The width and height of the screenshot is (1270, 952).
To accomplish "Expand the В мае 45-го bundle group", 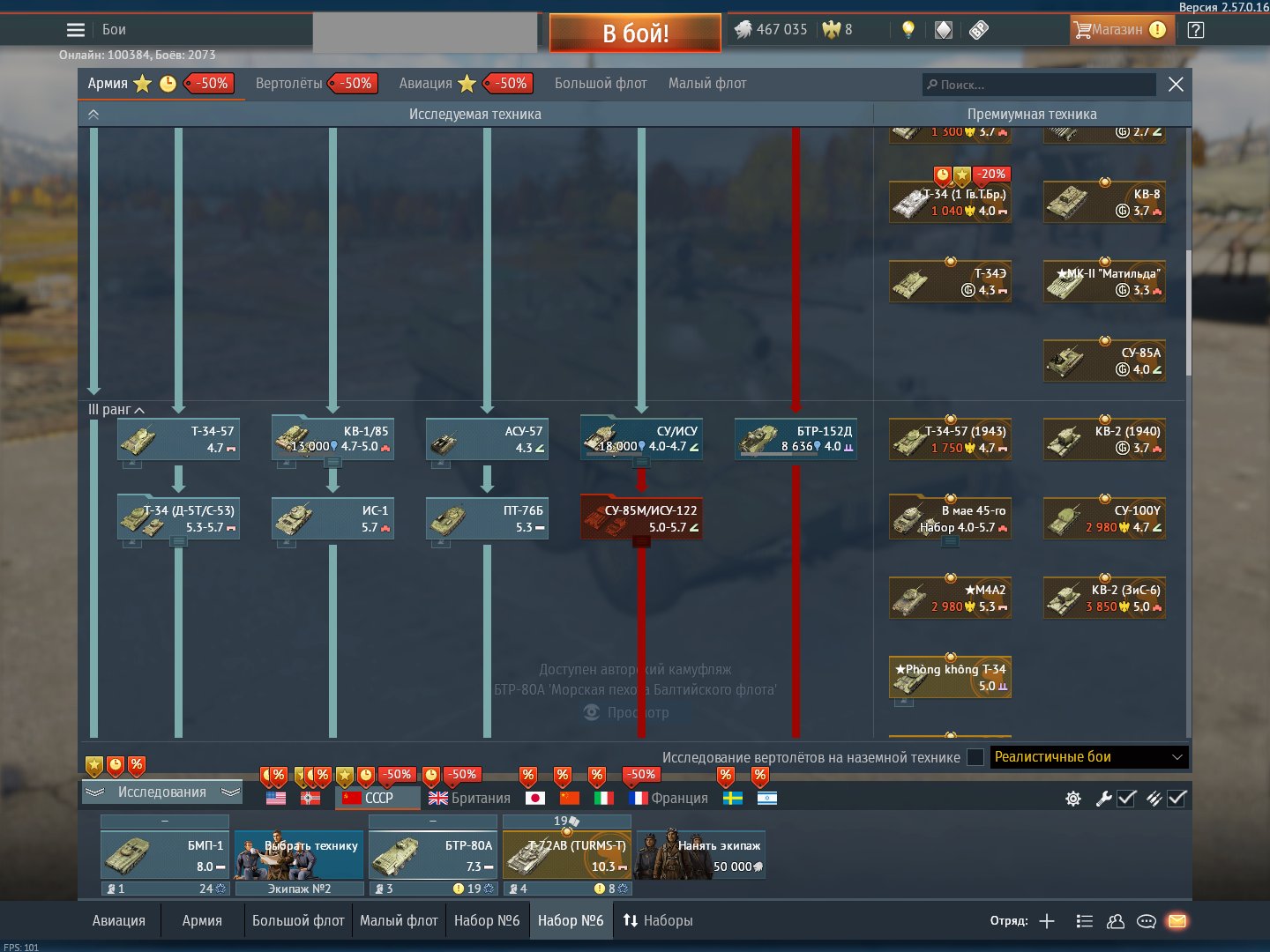I will point(950,541).
